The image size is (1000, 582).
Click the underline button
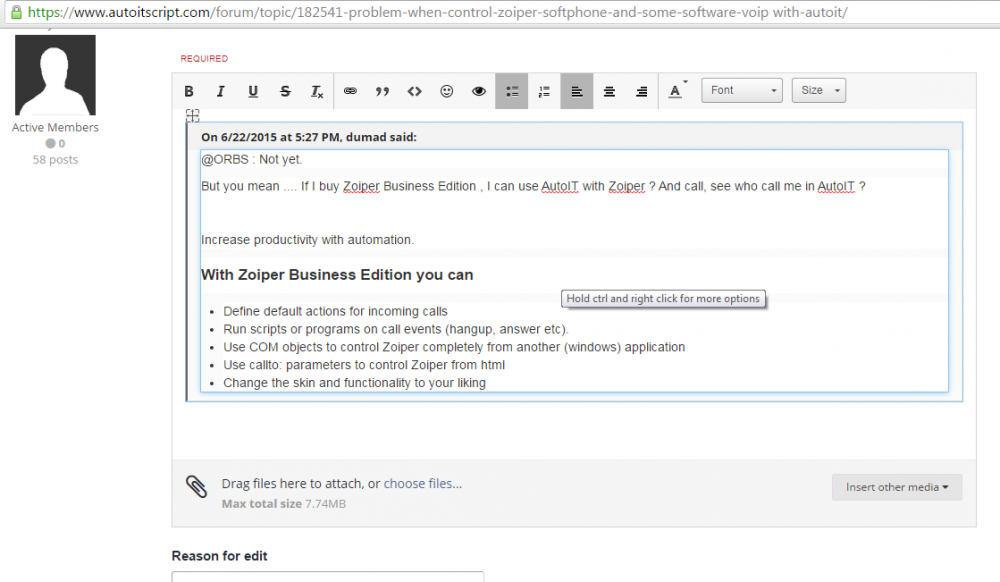[x=253, y=91]
